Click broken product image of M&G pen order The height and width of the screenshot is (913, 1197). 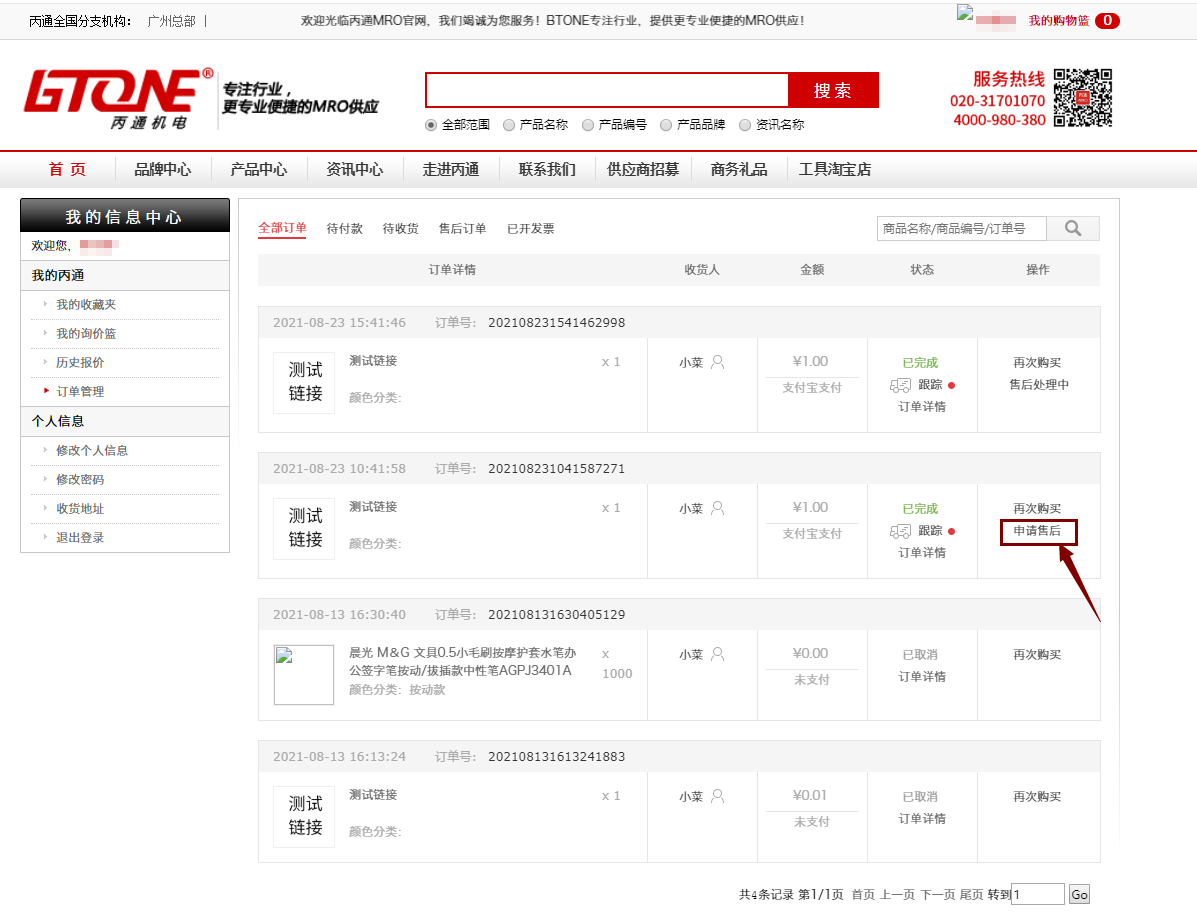(x=304, y=675)
